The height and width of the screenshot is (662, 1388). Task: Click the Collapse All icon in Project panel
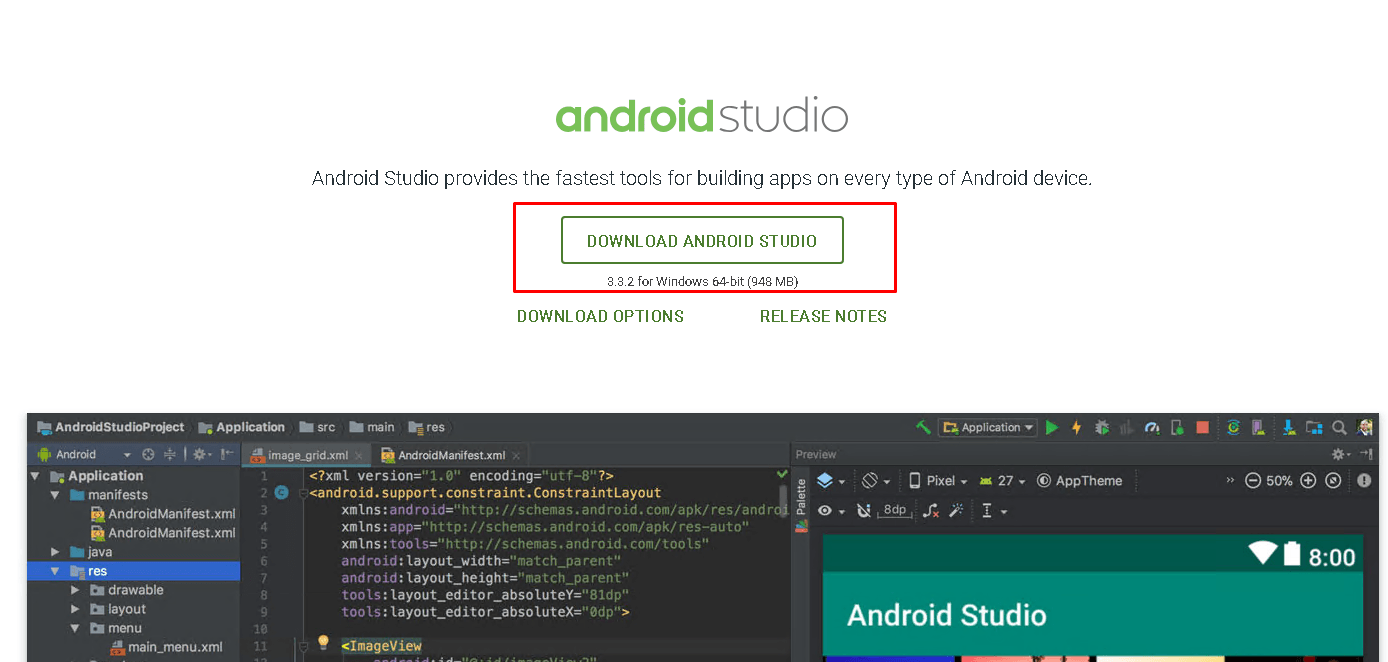[170, 454]
